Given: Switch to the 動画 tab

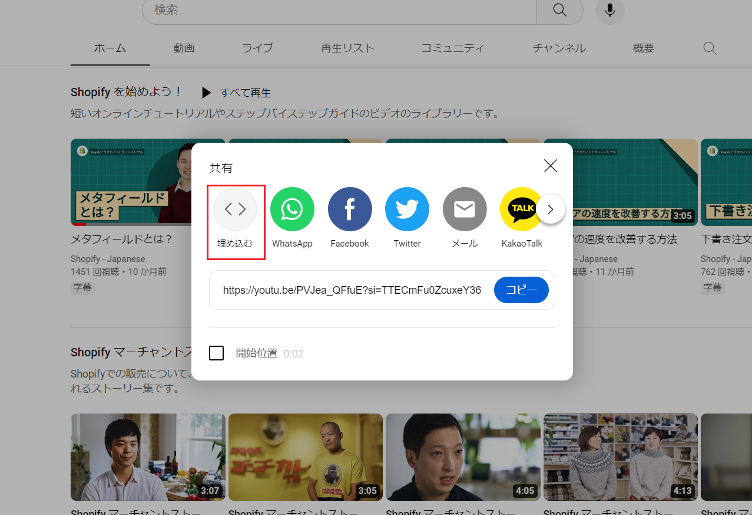Looking at the screenshot, I should click(184, 48).
